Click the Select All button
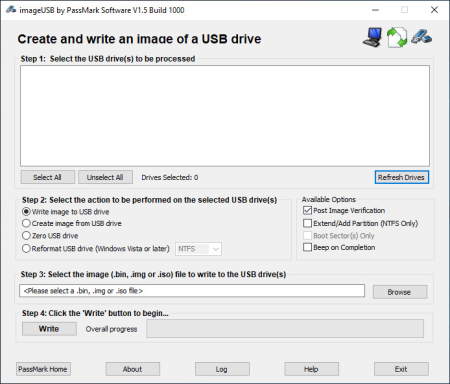450x384 pixels. (x=48, y=177)
